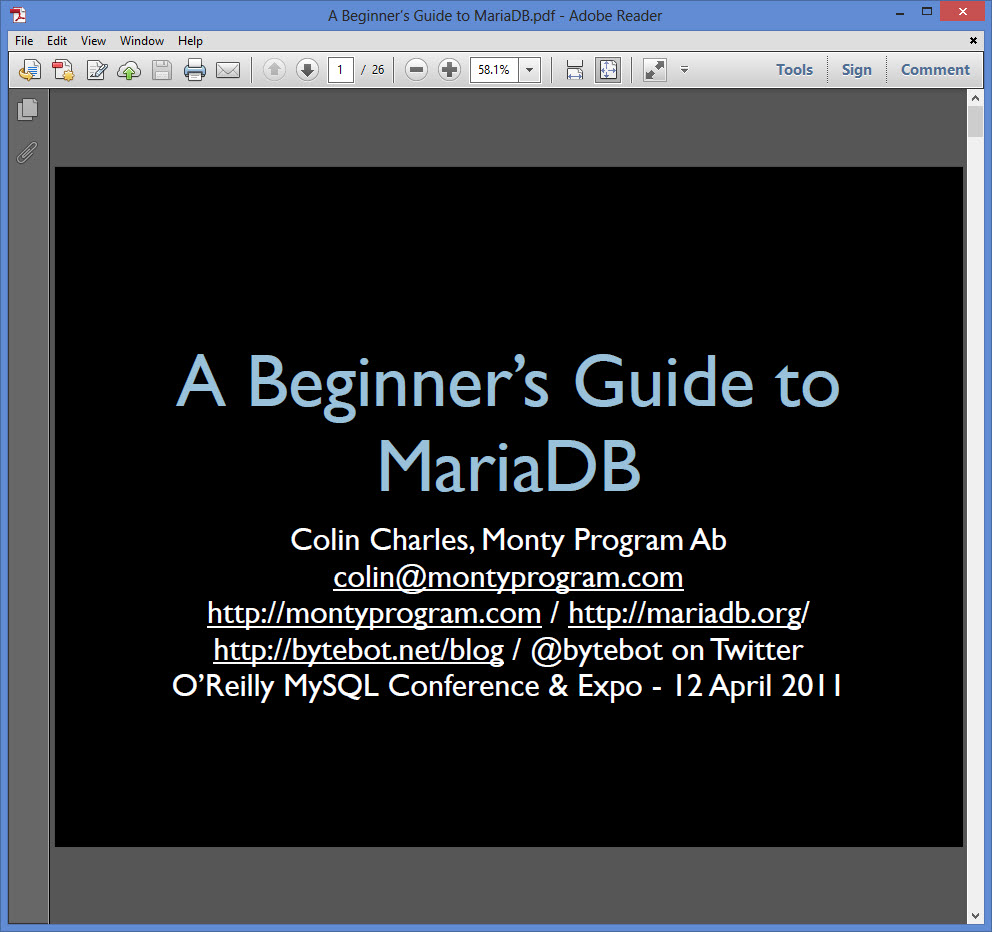This screenshot has width=992, height=932.
Task: Click the '/ 26' total pages label
Action: click(x=373, y=70)
